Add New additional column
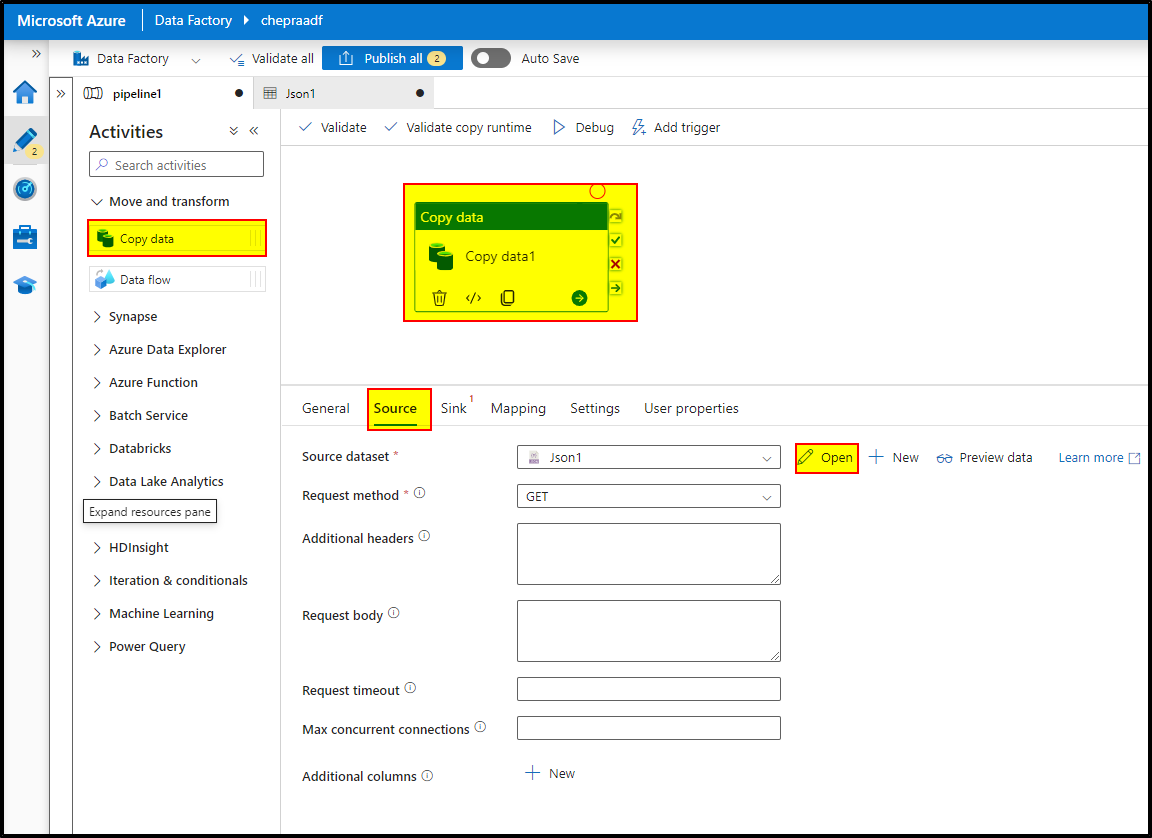Screen dimensions: 1152x838 [x=550, y=773]
